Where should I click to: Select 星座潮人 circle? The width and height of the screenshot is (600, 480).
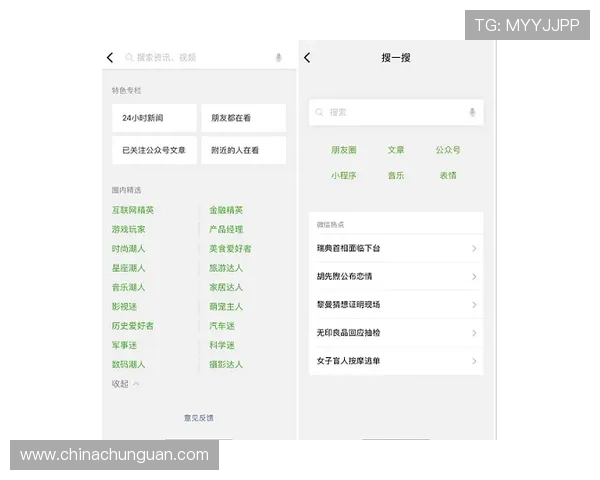[x=129, y=268]
